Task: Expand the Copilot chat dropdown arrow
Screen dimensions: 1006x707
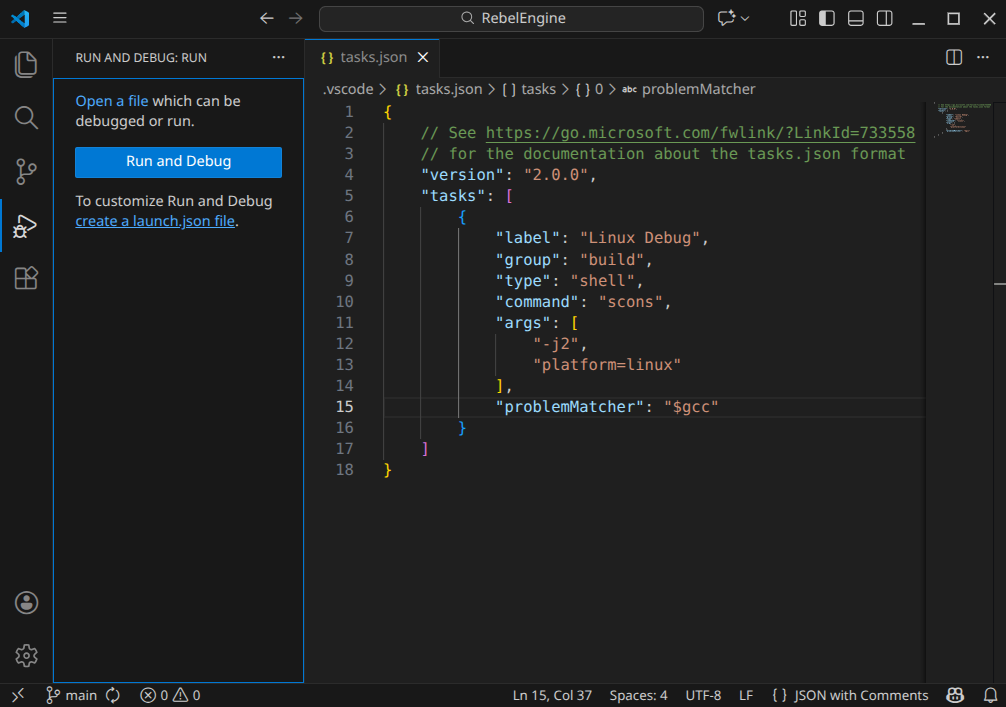Action: 745,19
